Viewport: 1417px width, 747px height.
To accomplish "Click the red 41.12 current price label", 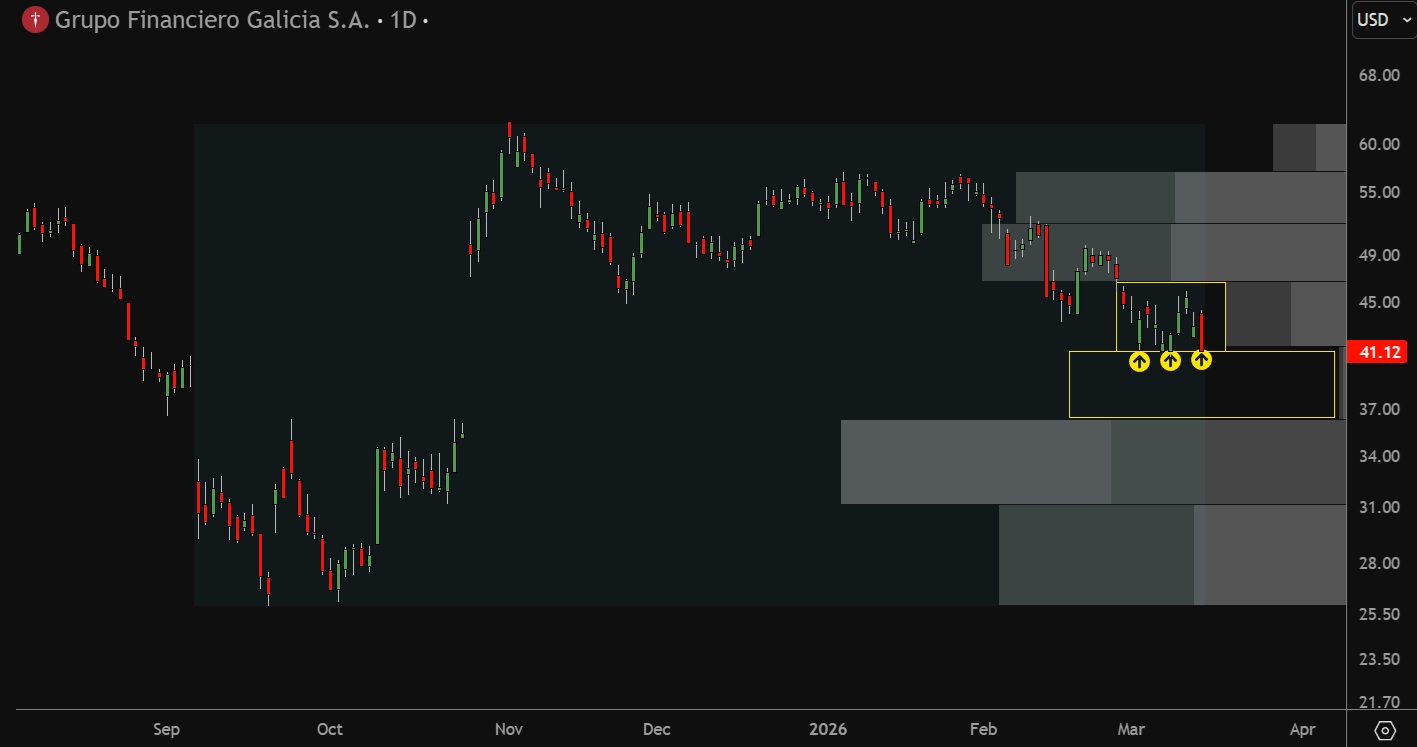I will [x=1378, y=352].
